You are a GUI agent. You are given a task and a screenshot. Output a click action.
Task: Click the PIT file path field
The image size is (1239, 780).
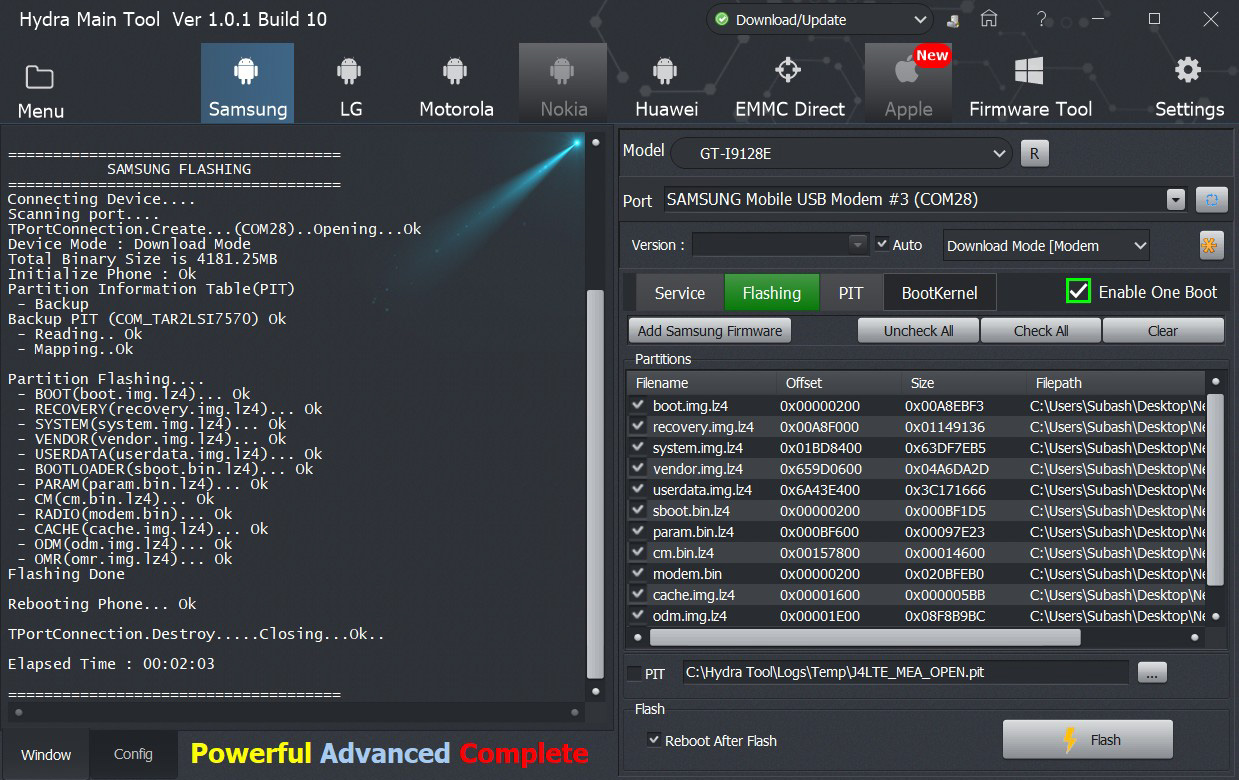pos(905,673)
